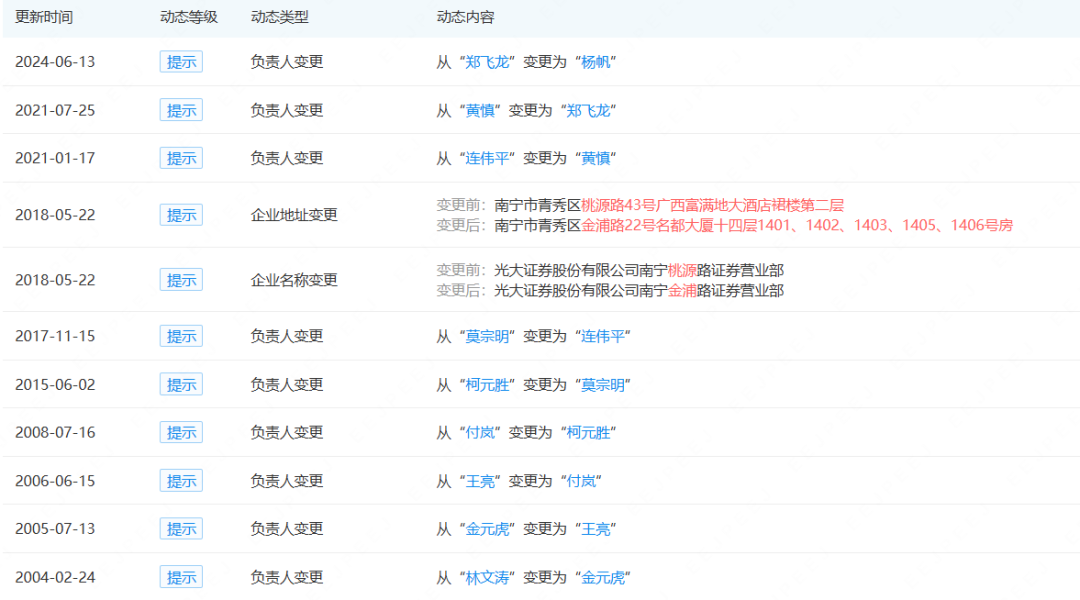Click the 动态等级 column header
This screenshot has width=1080, height=600.
point(189,17)
